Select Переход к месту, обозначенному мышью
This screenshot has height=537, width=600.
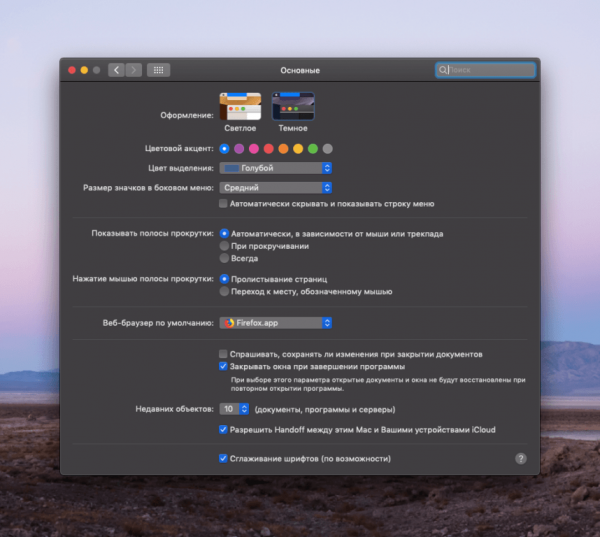coord(225,291)
